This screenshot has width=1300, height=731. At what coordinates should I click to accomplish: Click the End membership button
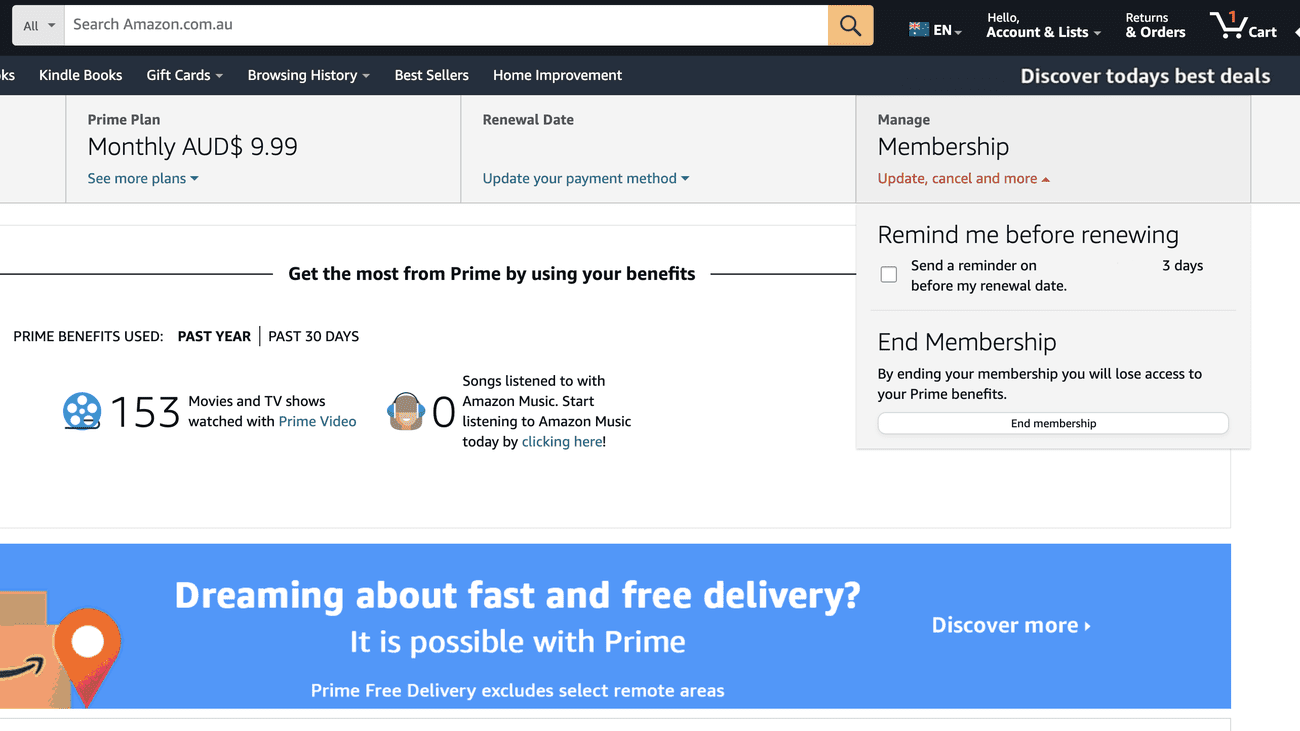(x=1053, y=422)
